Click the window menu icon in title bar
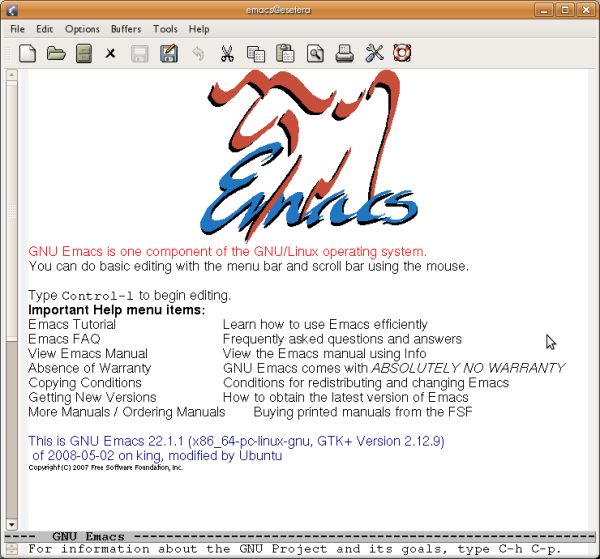Image resolution: width=600 pixels, height=559 pixels. click(x=12, y=10)
